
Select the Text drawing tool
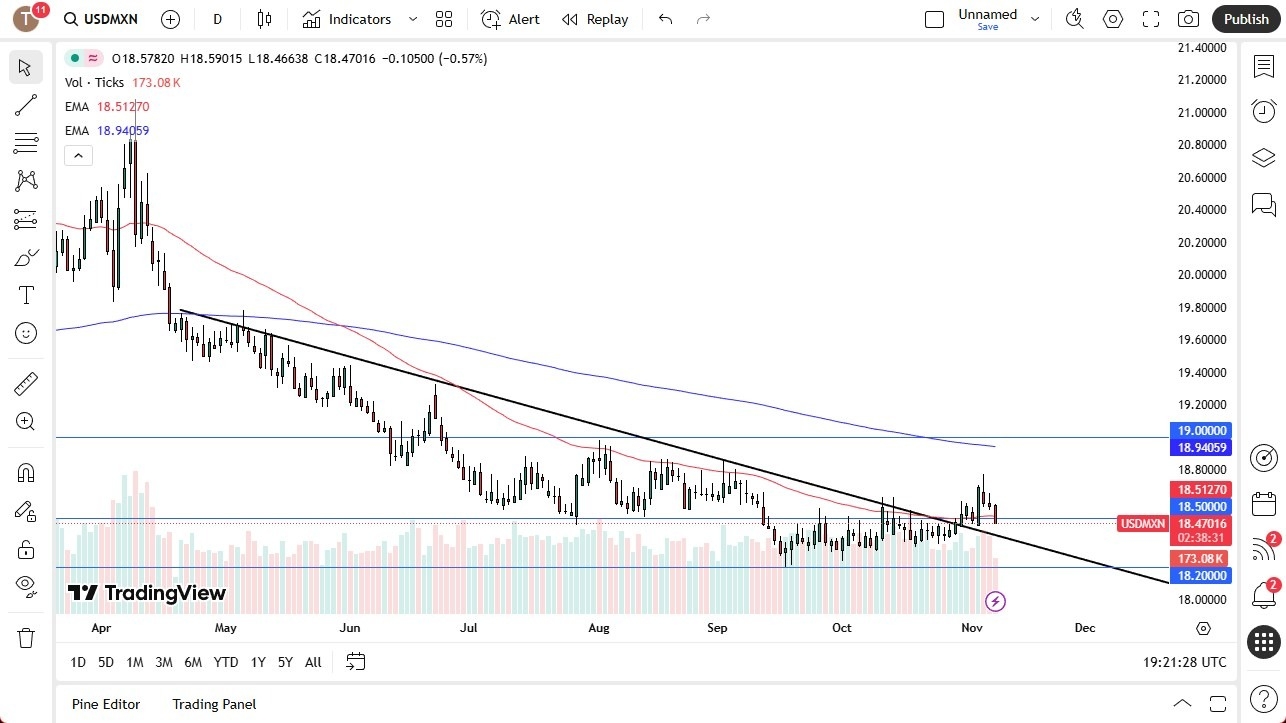coord(26,295)
